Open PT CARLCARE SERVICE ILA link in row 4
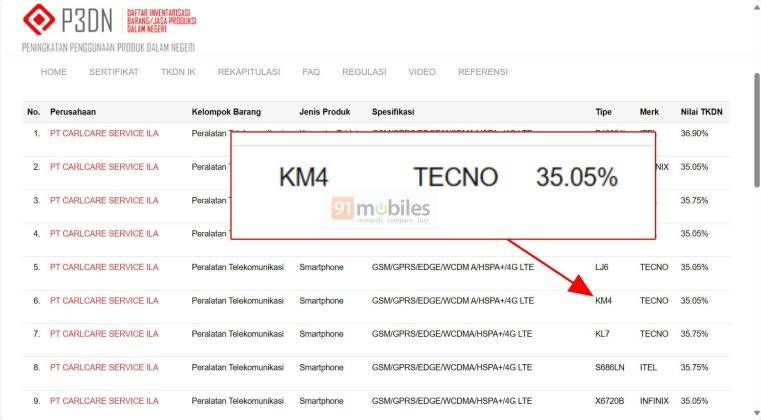 pyautogui.click(x=104, y=234)
